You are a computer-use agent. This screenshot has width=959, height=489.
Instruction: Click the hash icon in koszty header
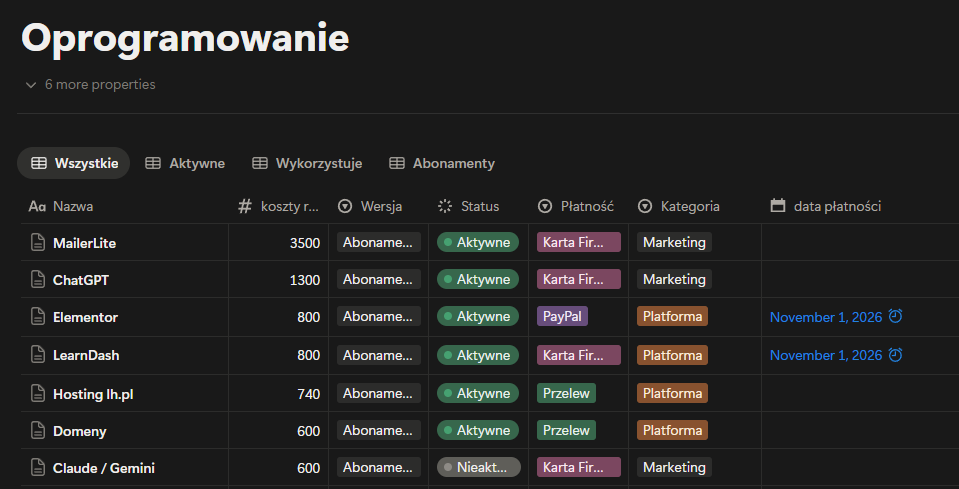click(x=245, y=207)
